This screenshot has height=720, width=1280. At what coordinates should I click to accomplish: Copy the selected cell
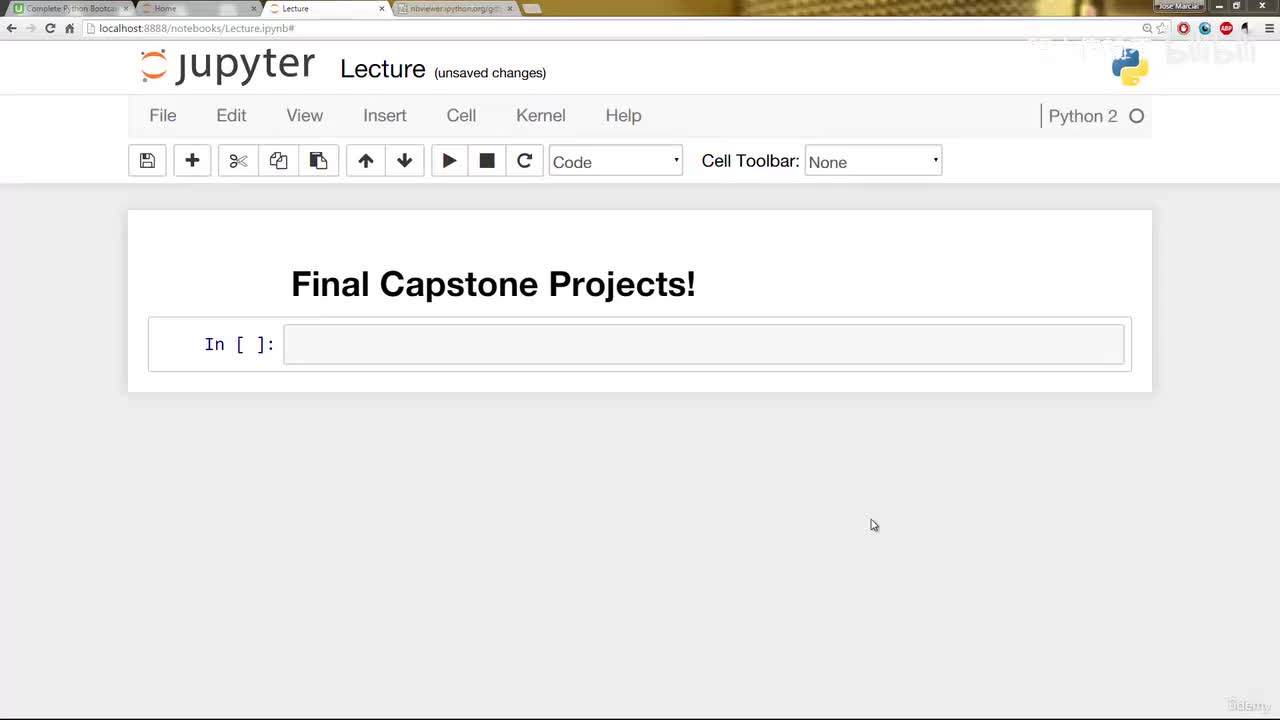[278, 161]
